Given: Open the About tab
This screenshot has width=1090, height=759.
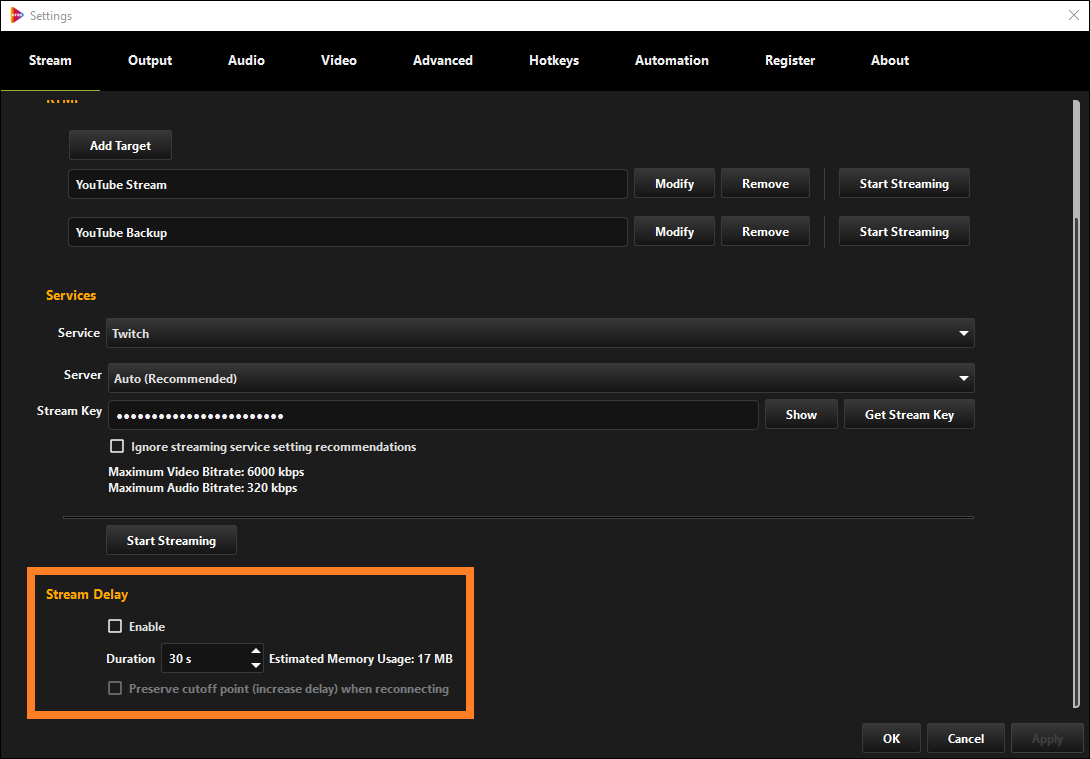Looking at the screenshot, I should click(x=890, y=60).
